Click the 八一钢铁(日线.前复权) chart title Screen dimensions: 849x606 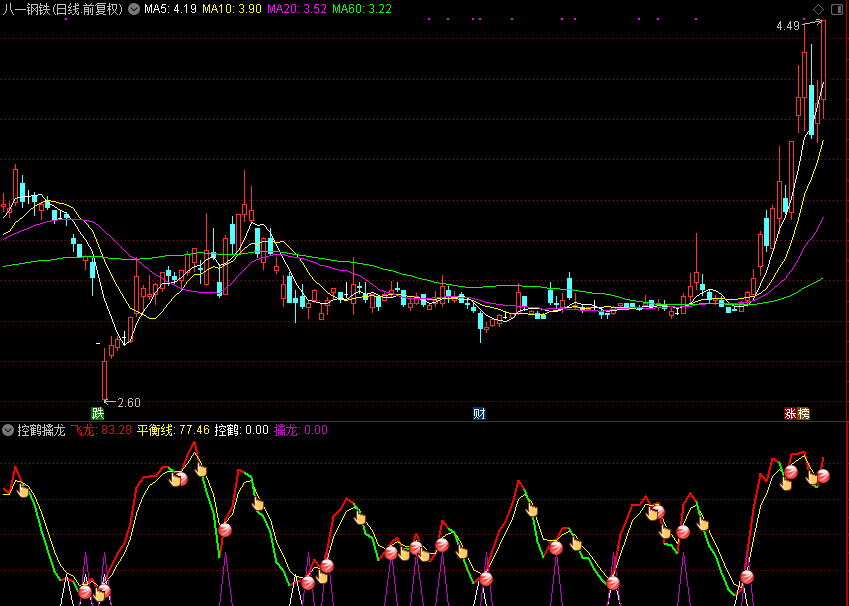click(x=63, y=9)
